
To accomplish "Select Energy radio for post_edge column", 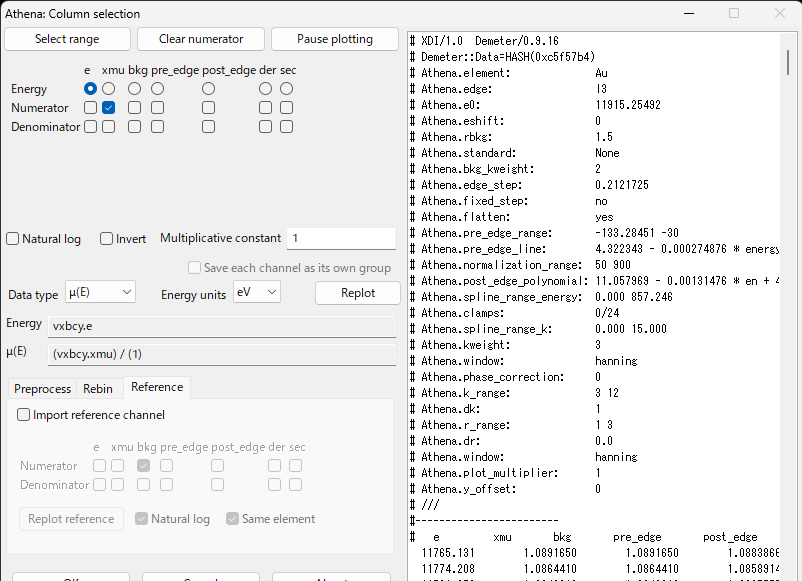I will [x=208, y=88].
